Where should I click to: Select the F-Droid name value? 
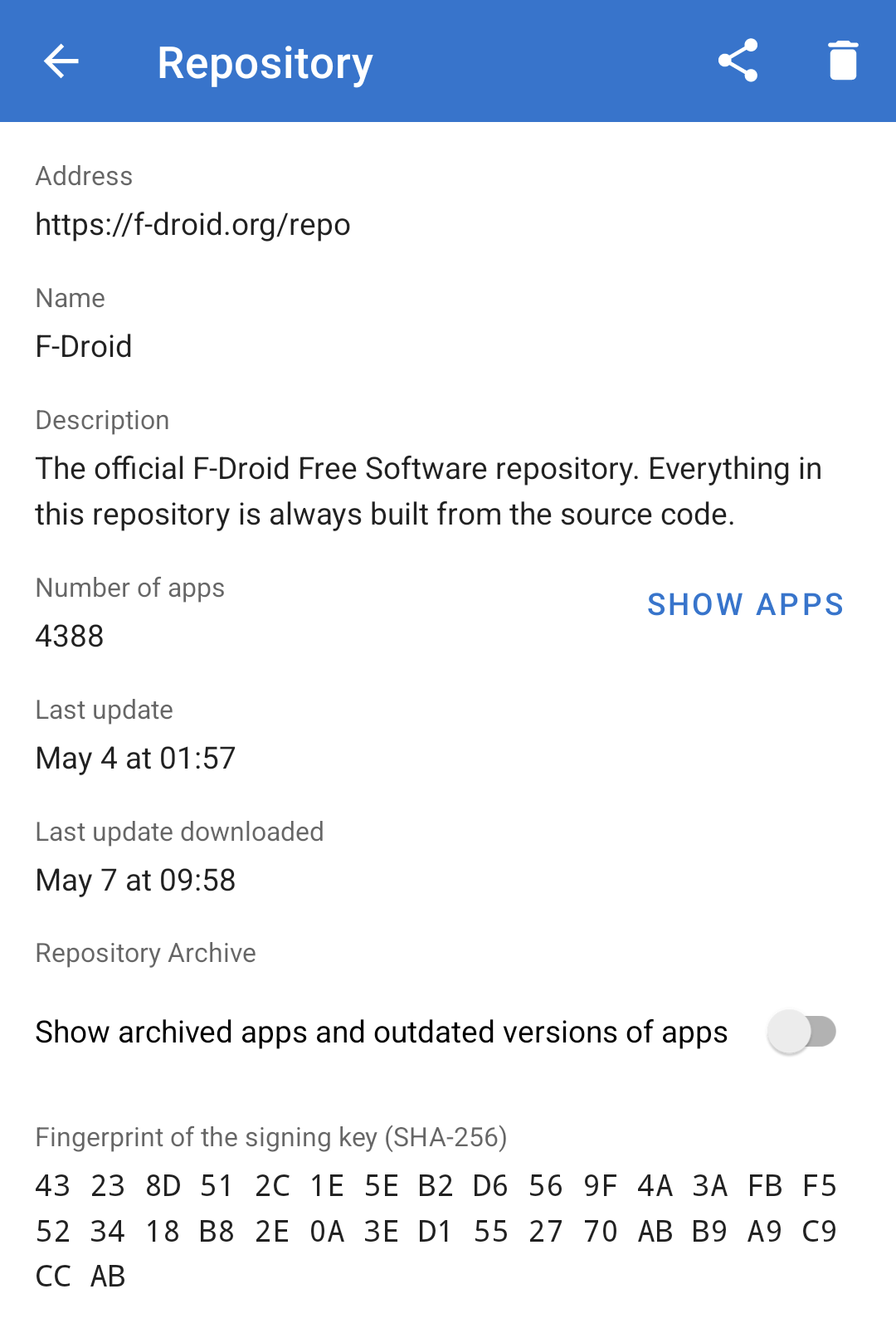[84, 347]
